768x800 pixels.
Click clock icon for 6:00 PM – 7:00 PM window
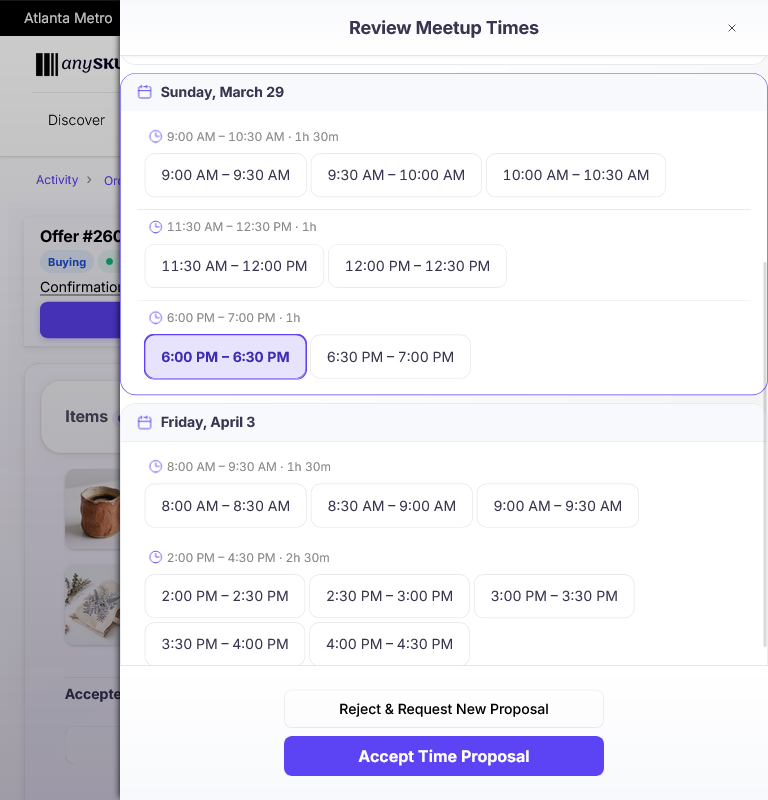(x=155, y=318)
